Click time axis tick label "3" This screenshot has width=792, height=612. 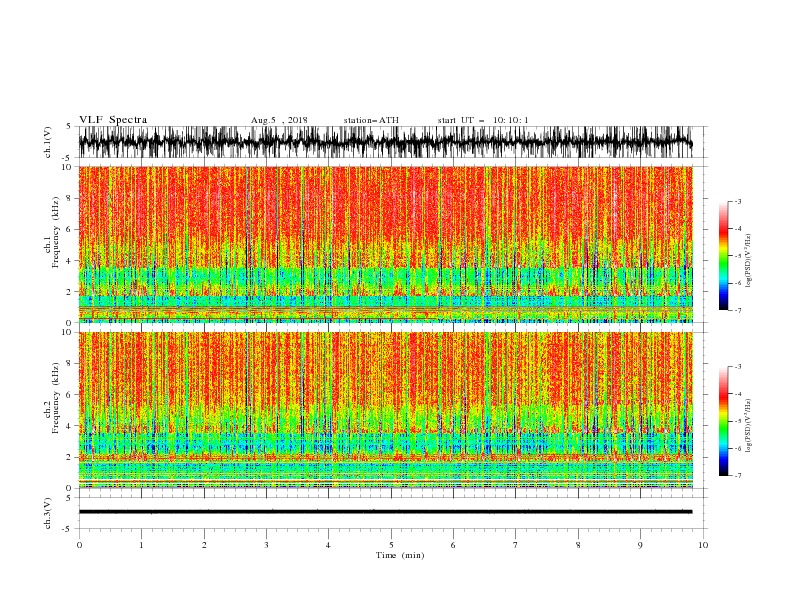tap(266, 545)
